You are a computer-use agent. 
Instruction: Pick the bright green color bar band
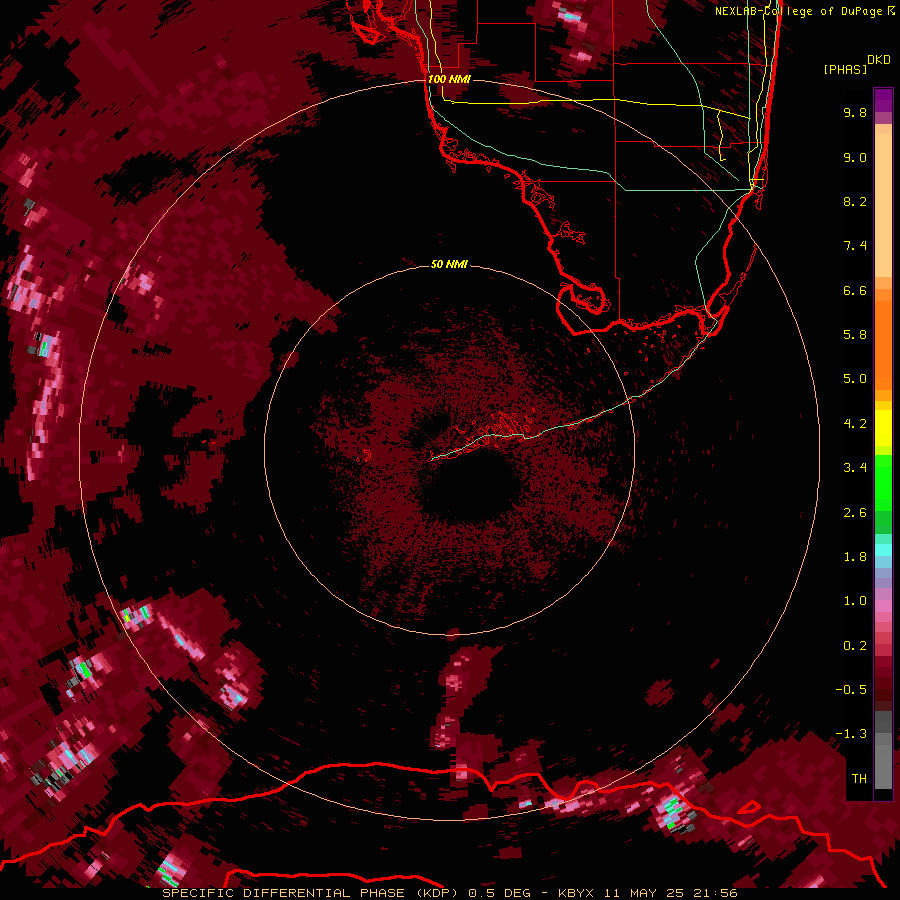[x=883, y=483]
